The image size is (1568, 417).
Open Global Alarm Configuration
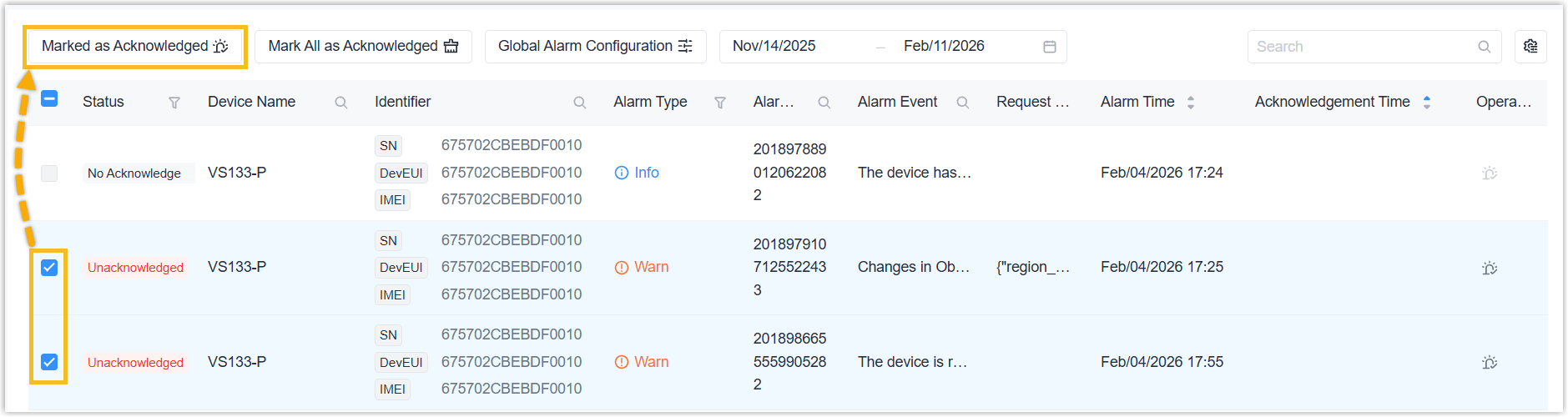point(595,47)
